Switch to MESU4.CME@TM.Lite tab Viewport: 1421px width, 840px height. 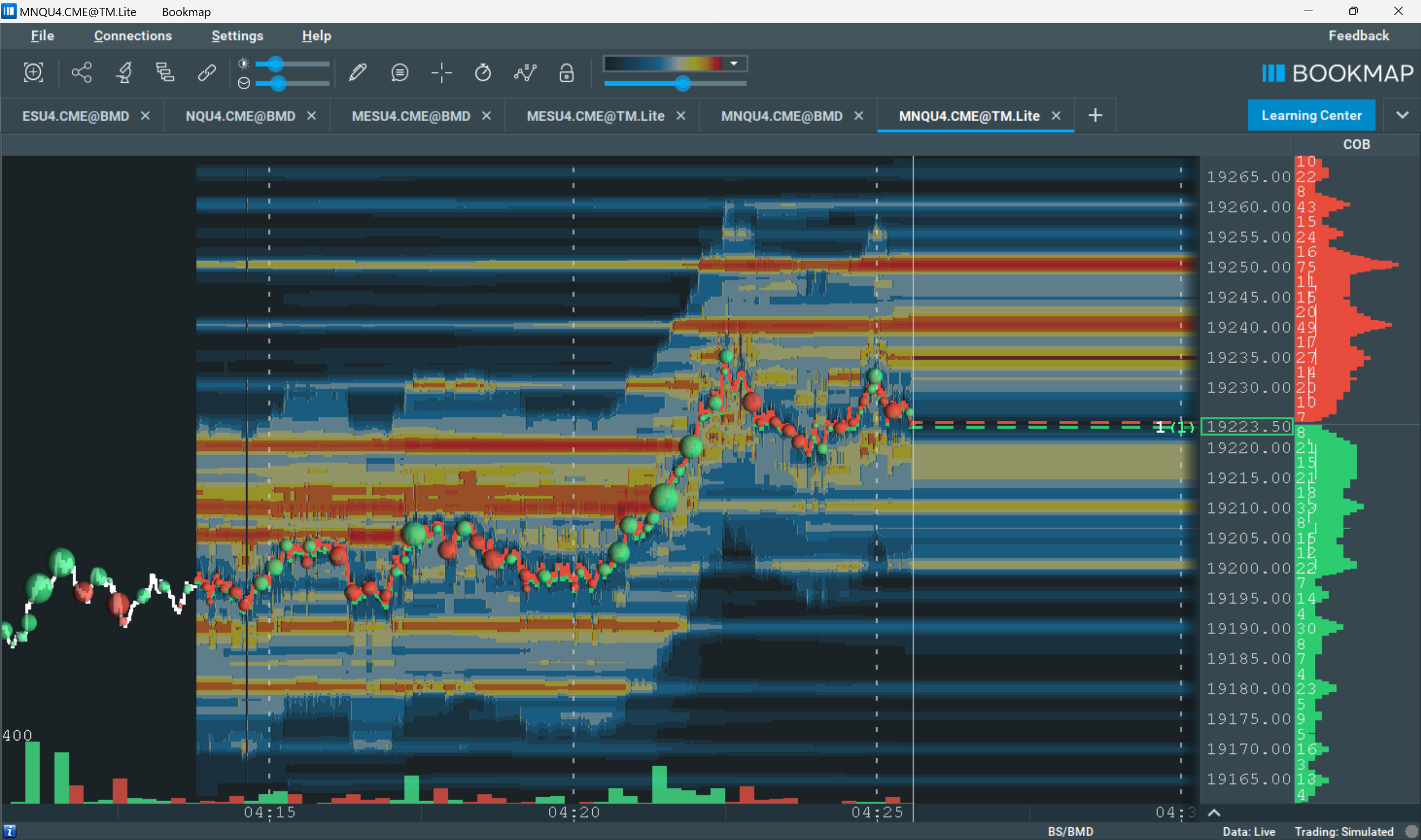point(596,116)
